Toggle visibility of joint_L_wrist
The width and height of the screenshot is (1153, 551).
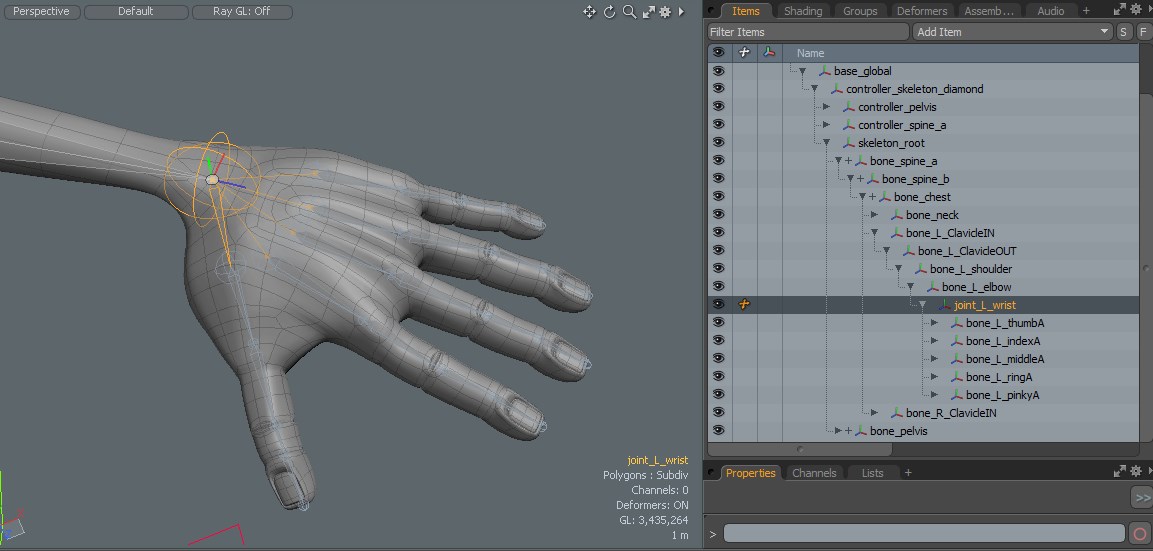pos(718,305)
